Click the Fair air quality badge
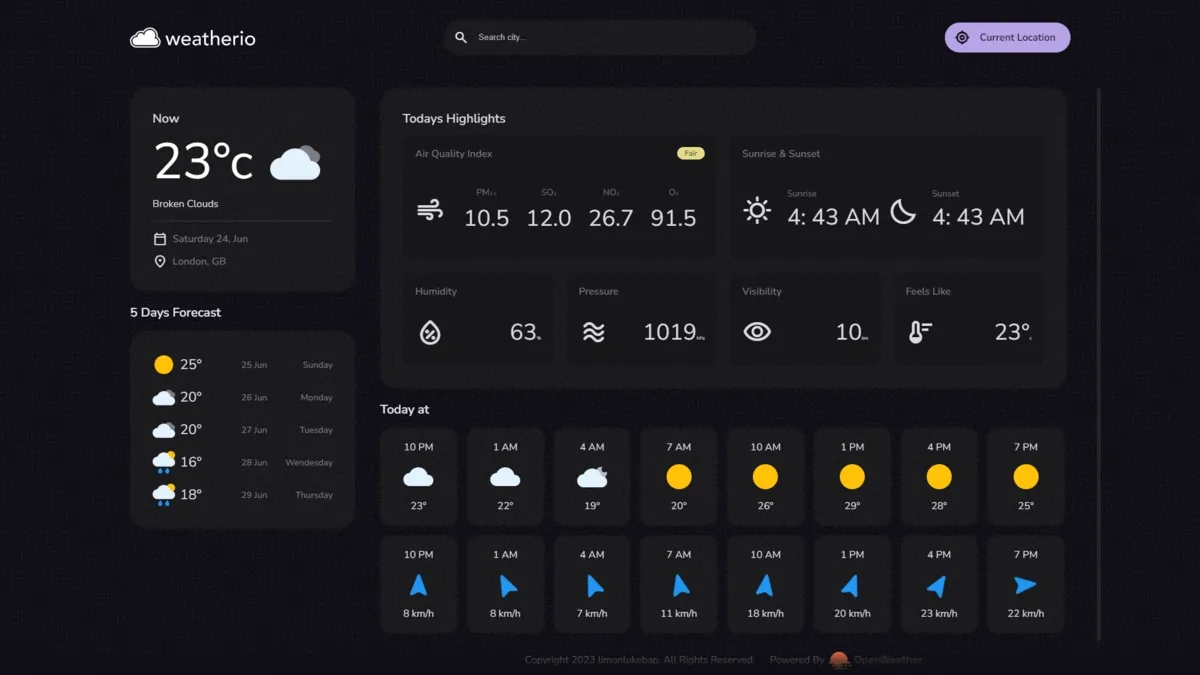This screenshot has width=1200, height=675. (691, 153)
